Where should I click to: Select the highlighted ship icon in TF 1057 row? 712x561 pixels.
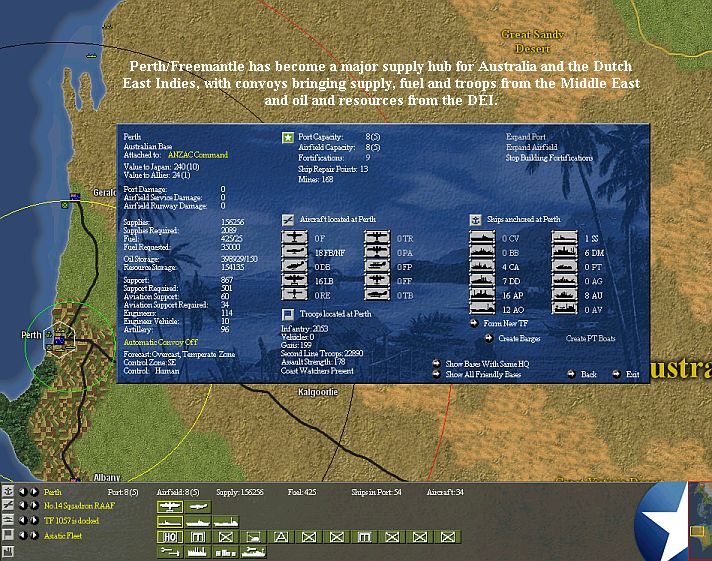(170, 522)
